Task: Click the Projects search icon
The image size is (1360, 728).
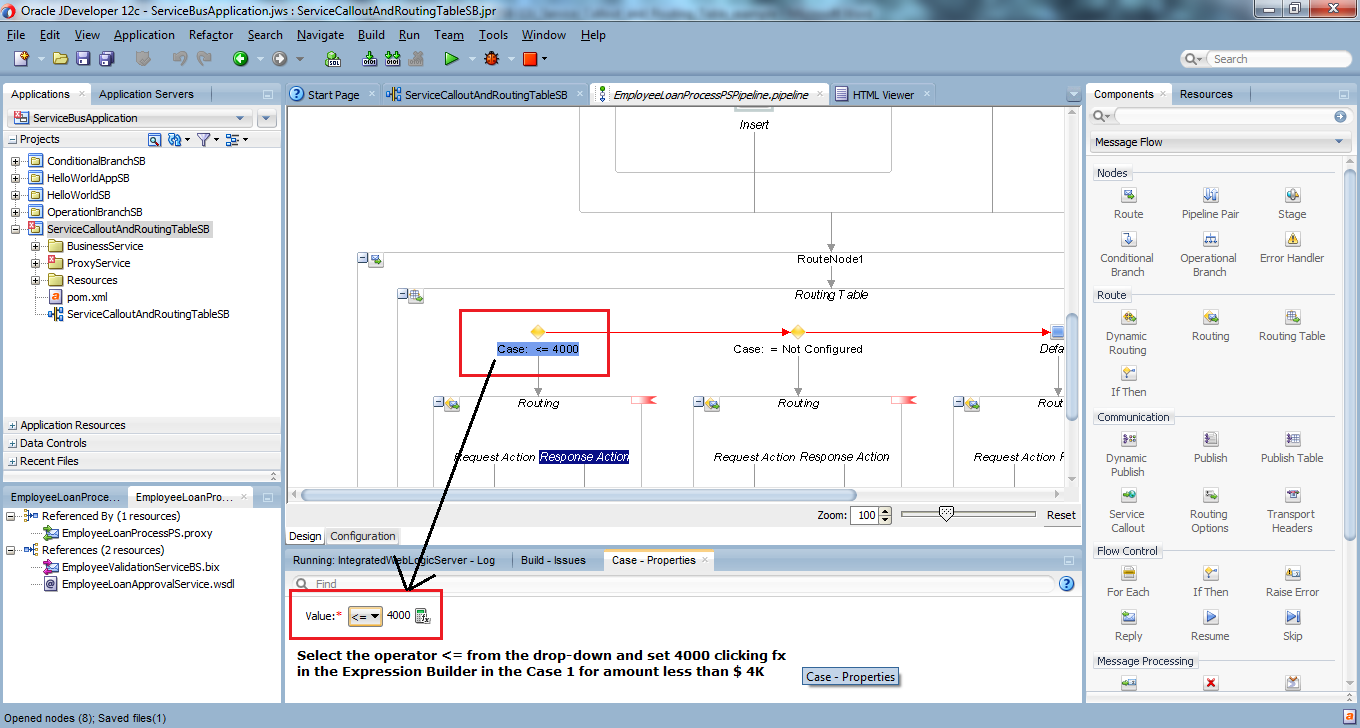Action: point(154,139)
